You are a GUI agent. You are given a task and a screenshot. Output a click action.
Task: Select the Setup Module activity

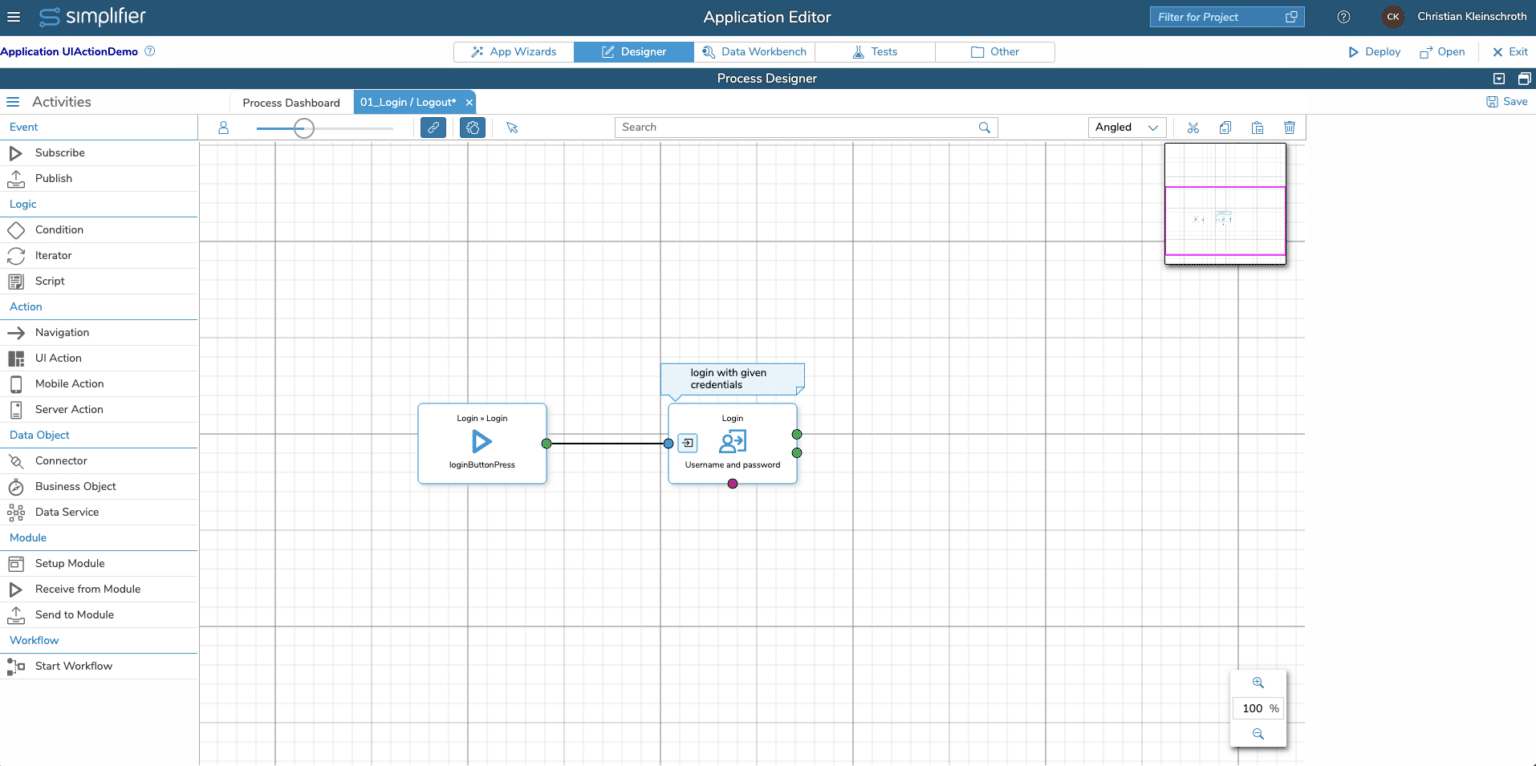point(99,564)
